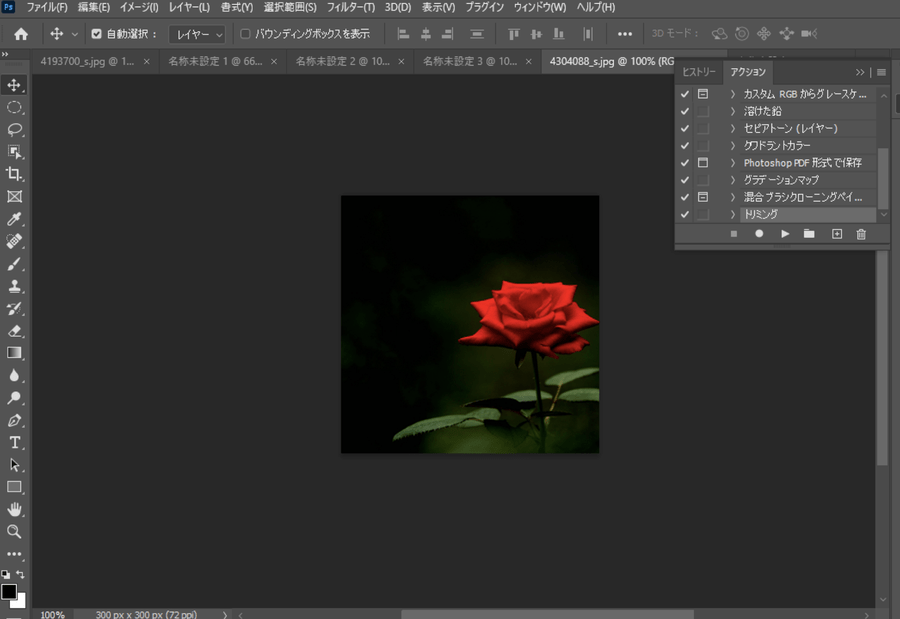
Task: Enable バウンディングボックスを表示 checkbox
Action: (246, 34)
